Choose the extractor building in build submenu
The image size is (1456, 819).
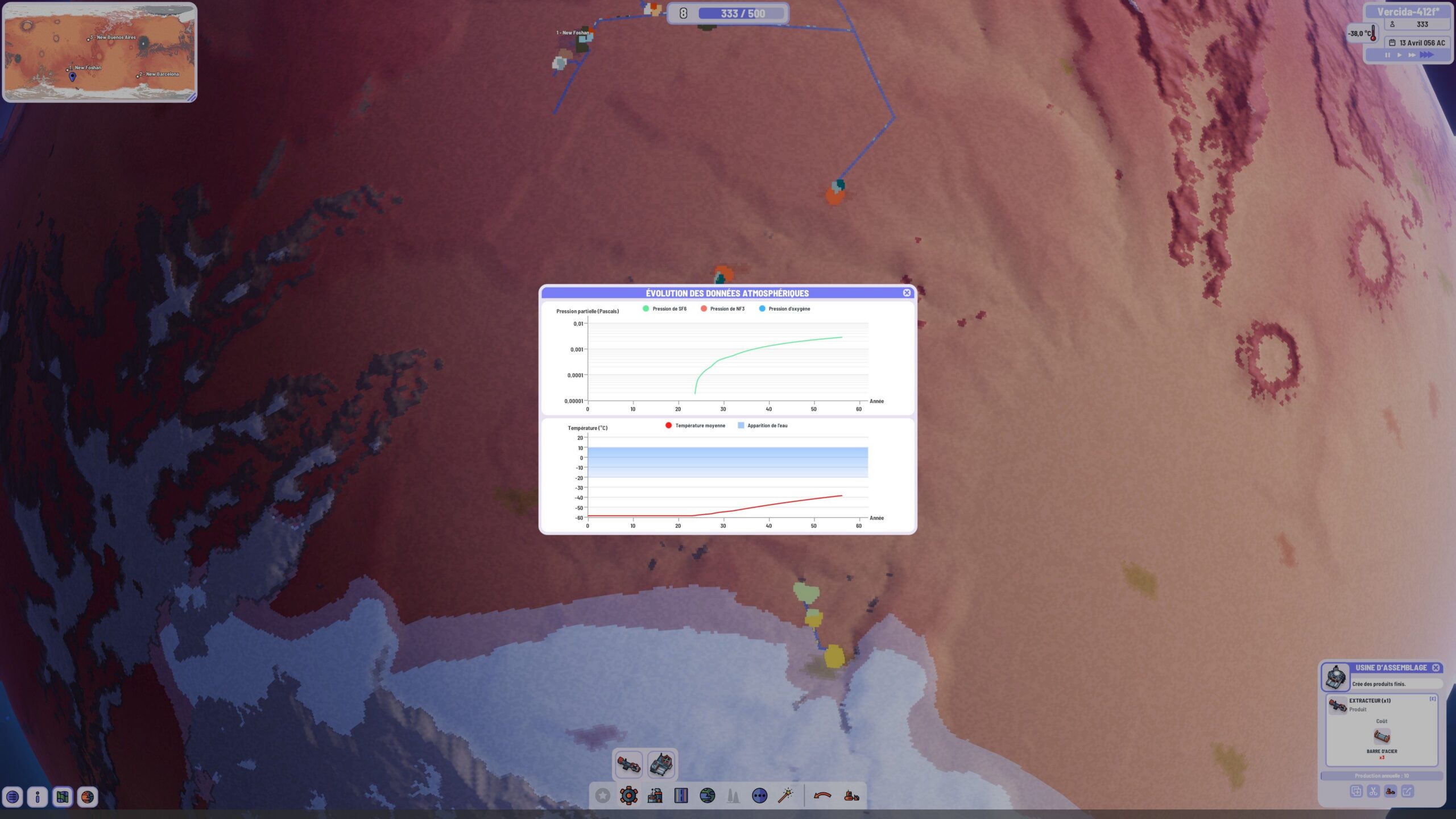[x=628, y=764]
